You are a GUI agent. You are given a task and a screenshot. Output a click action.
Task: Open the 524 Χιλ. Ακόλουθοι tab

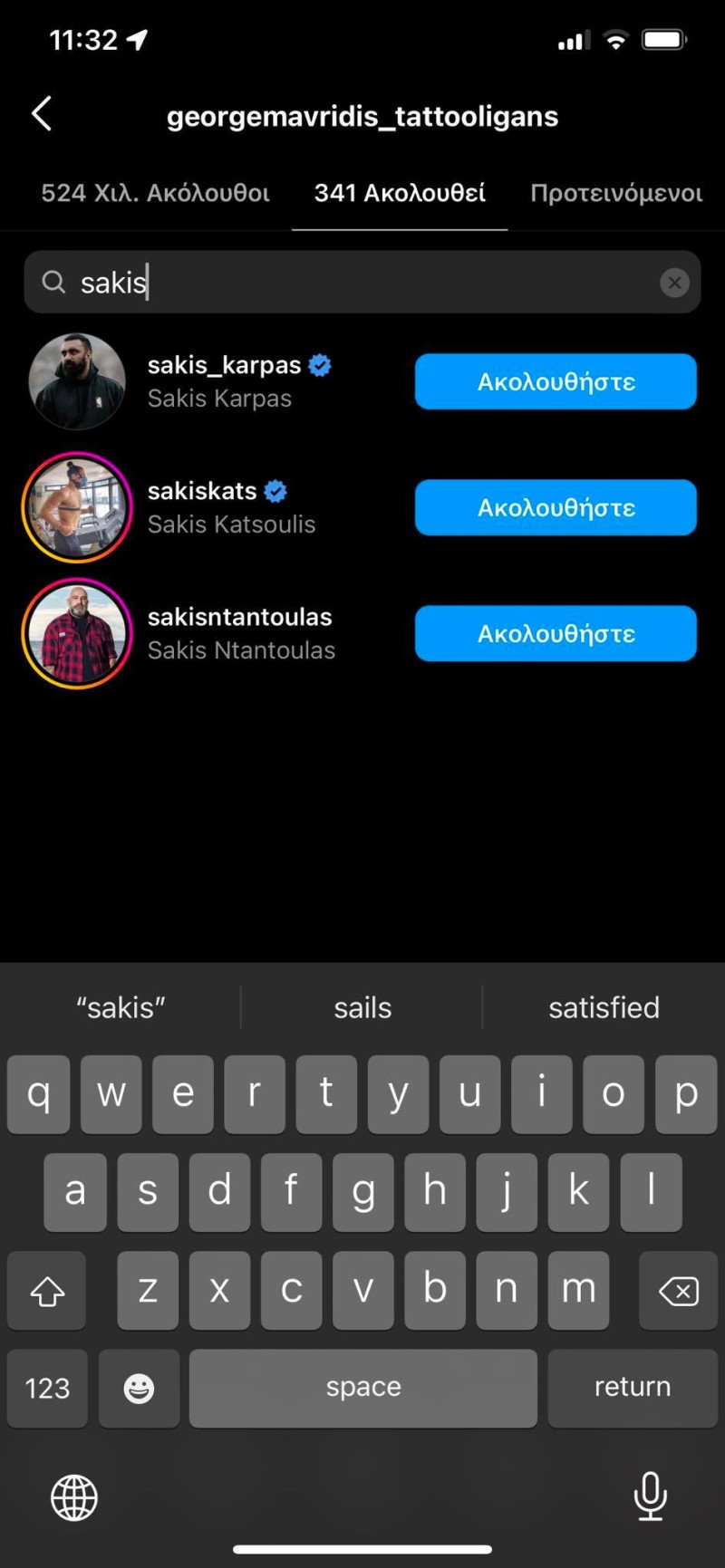[x=155, y=193]
